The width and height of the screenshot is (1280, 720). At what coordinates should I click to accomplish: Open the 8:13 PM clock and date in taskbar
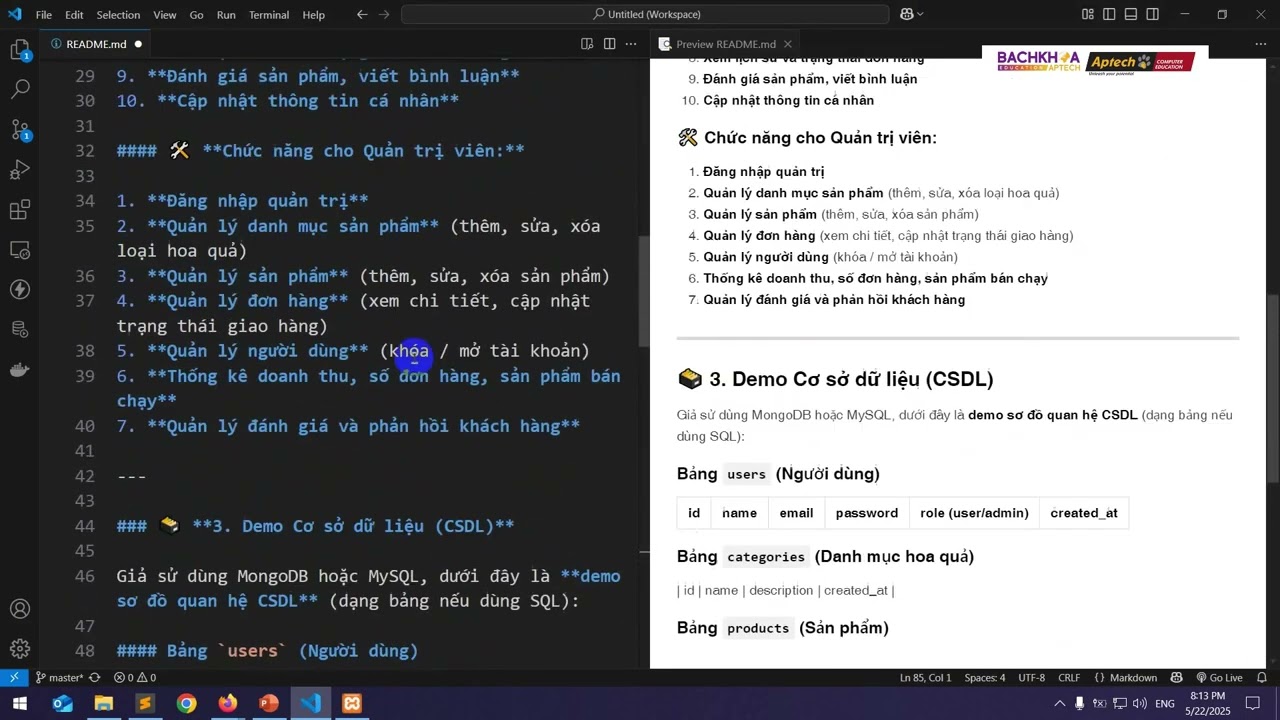[x=1207, y=704]
